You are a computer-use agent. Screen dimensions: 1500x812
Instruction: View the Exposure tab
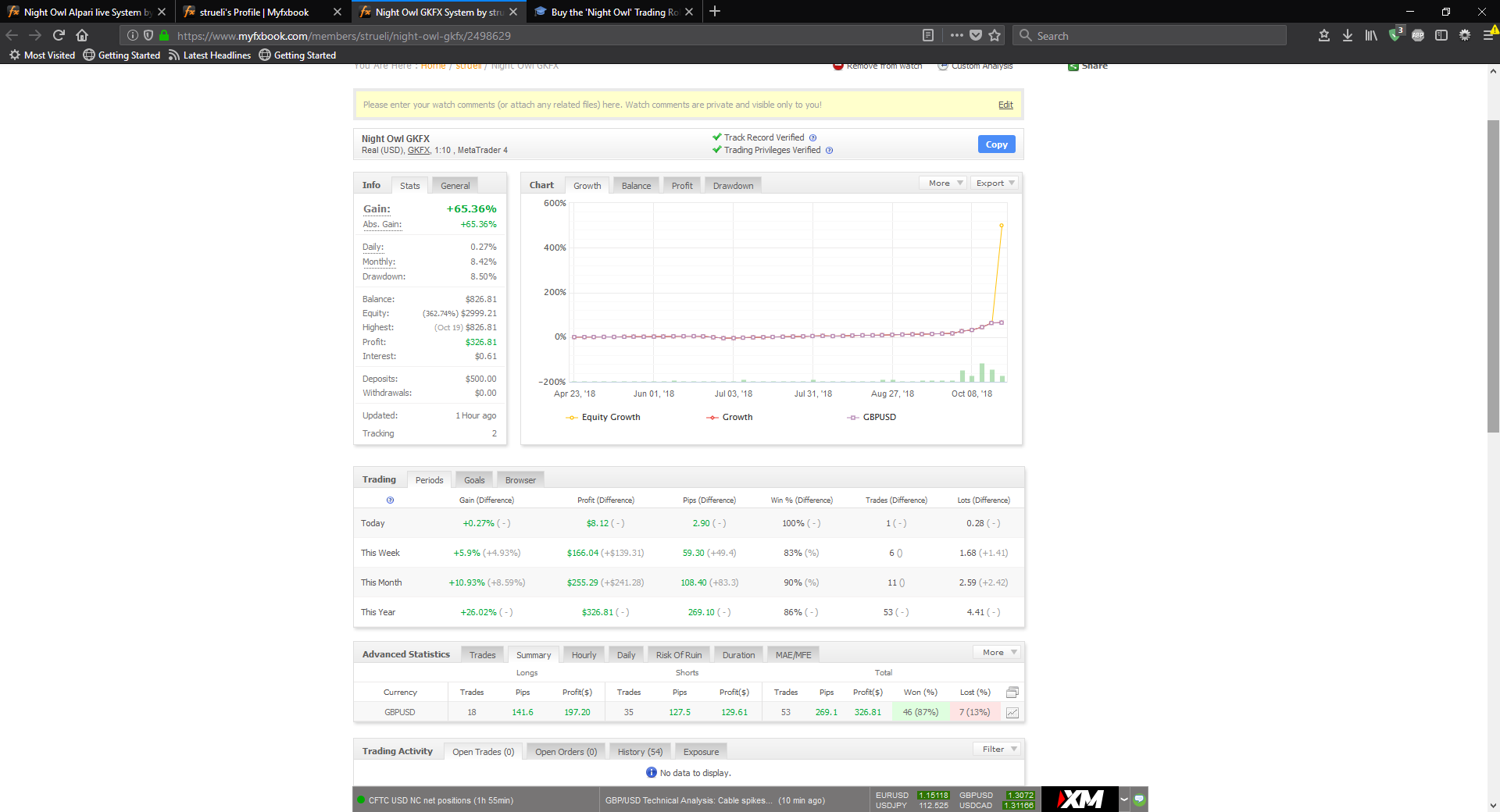tap(701, 752)
